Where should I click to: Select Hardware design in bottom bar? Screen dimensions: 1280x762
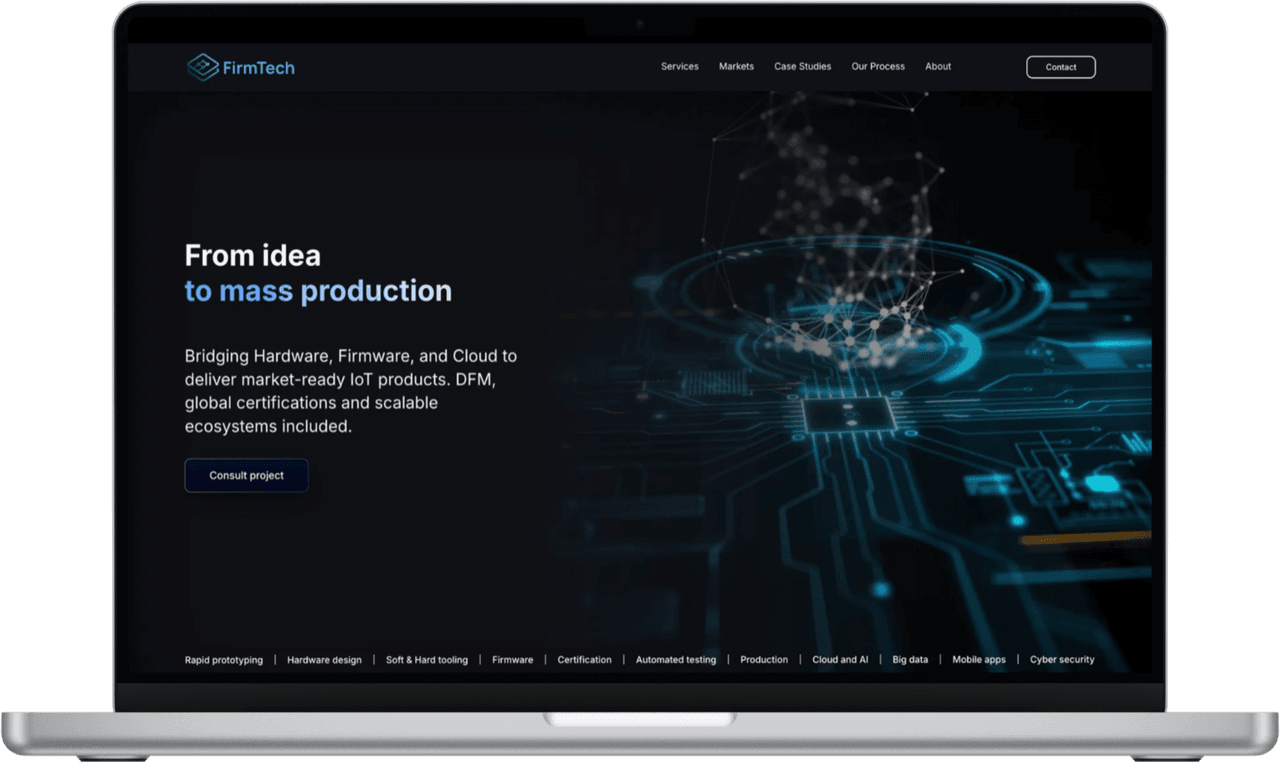(324, 660)
